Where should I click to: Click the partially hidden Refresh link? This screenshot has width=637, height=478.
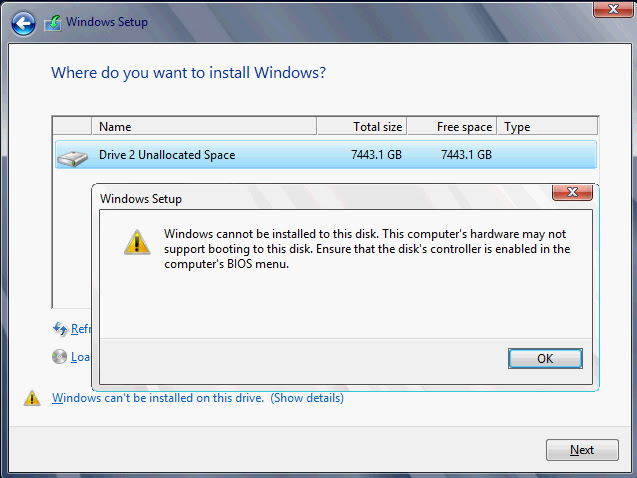coord(80,329)
